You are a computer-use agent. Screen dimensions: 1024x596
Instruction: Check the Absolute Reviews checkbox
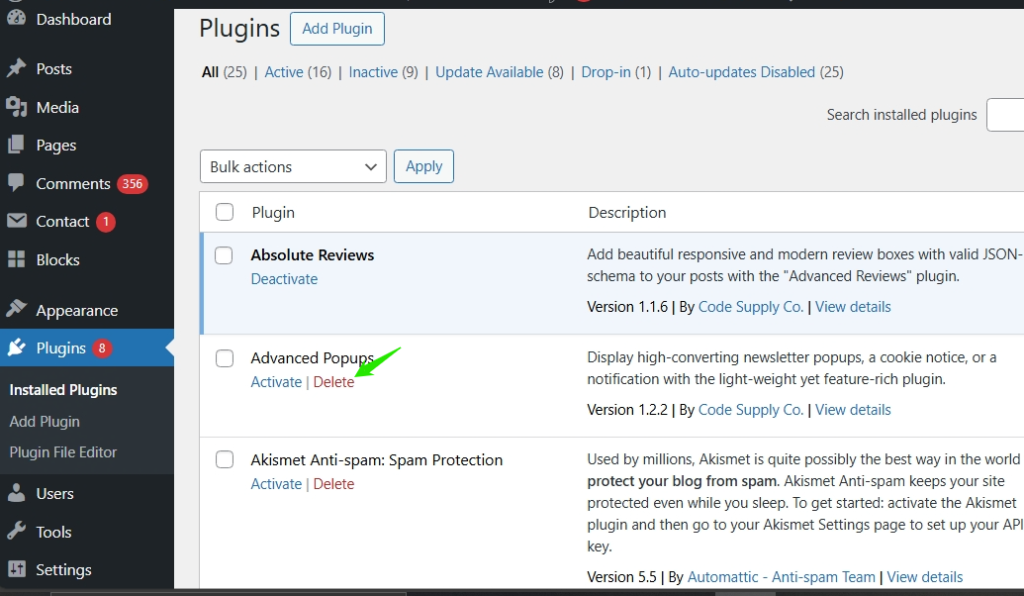point(224,255)
